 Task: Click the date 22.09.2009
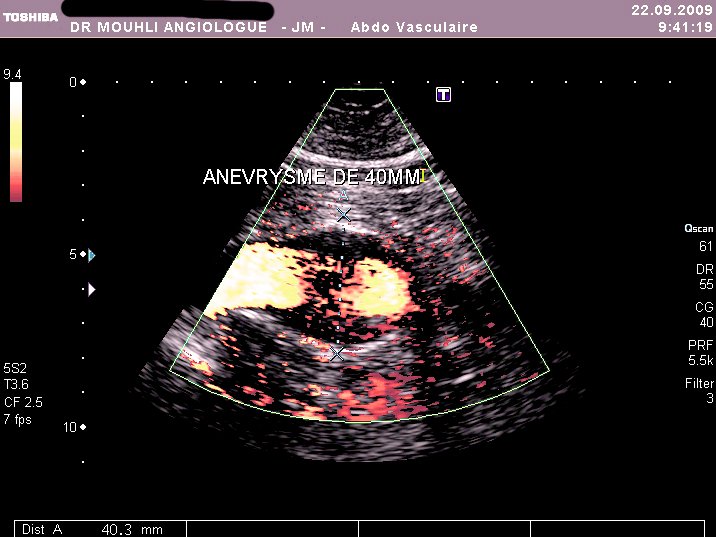(671, 10)
